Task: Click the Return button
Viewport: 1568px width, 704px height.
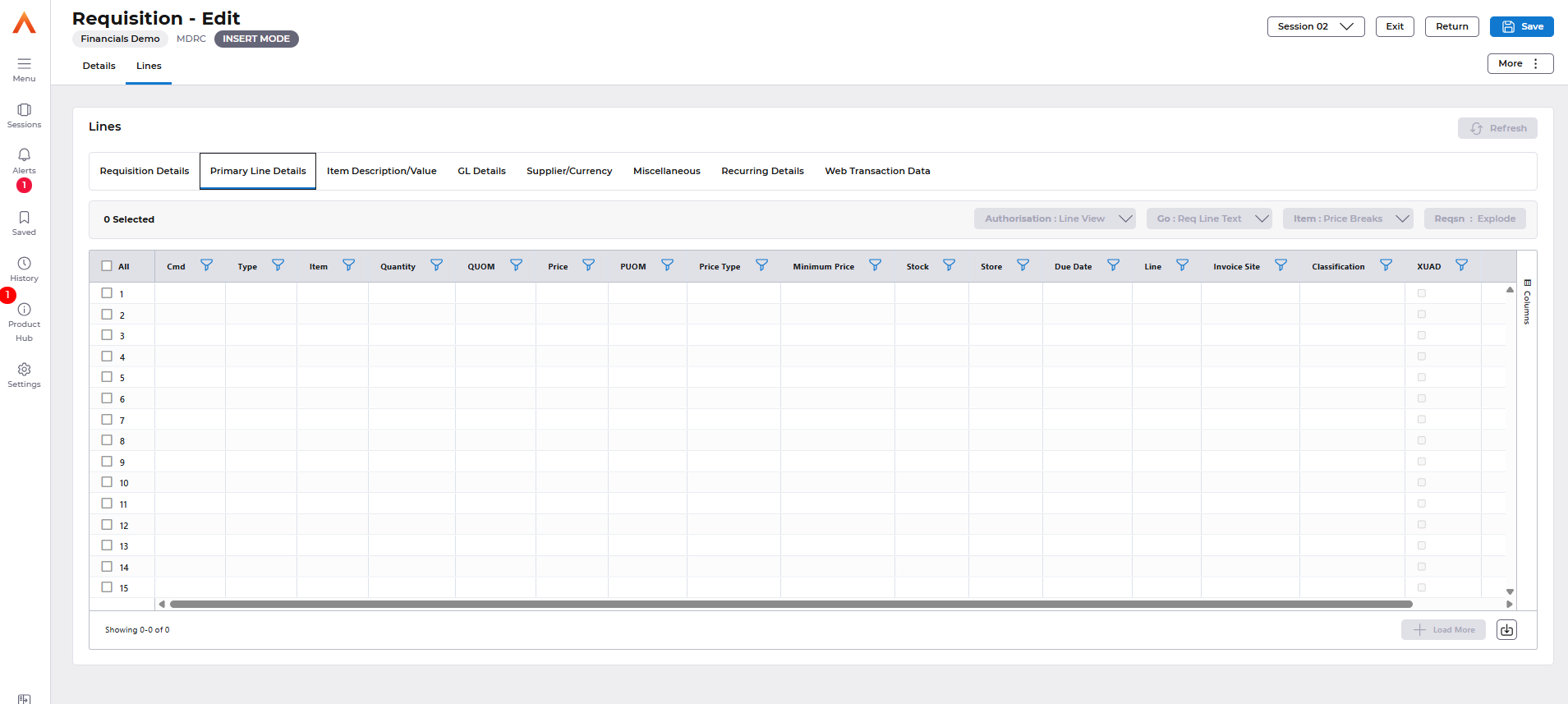Action: pyautogui.click(x=1452, y=26)
